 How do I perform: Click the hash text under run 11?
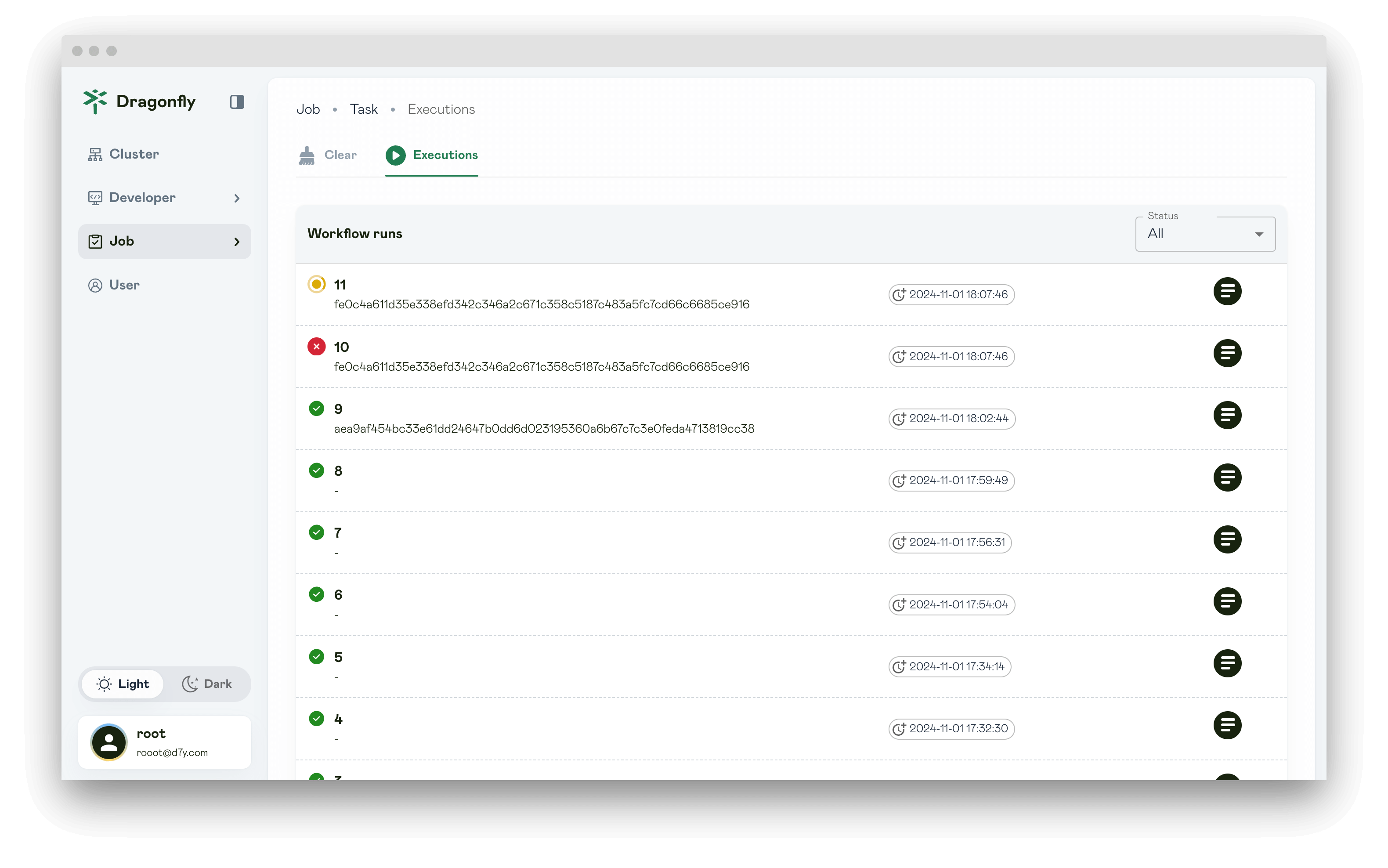[x=542, y=304]
